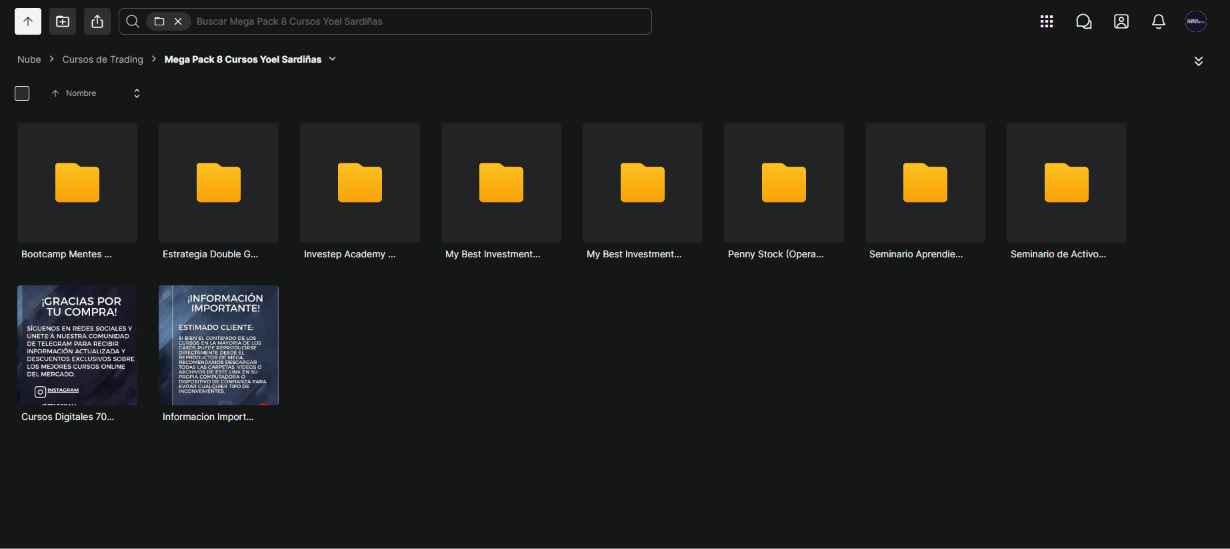Click the Estrategia Double G label
Screen dimensions: 1230x549
point(211,254)
